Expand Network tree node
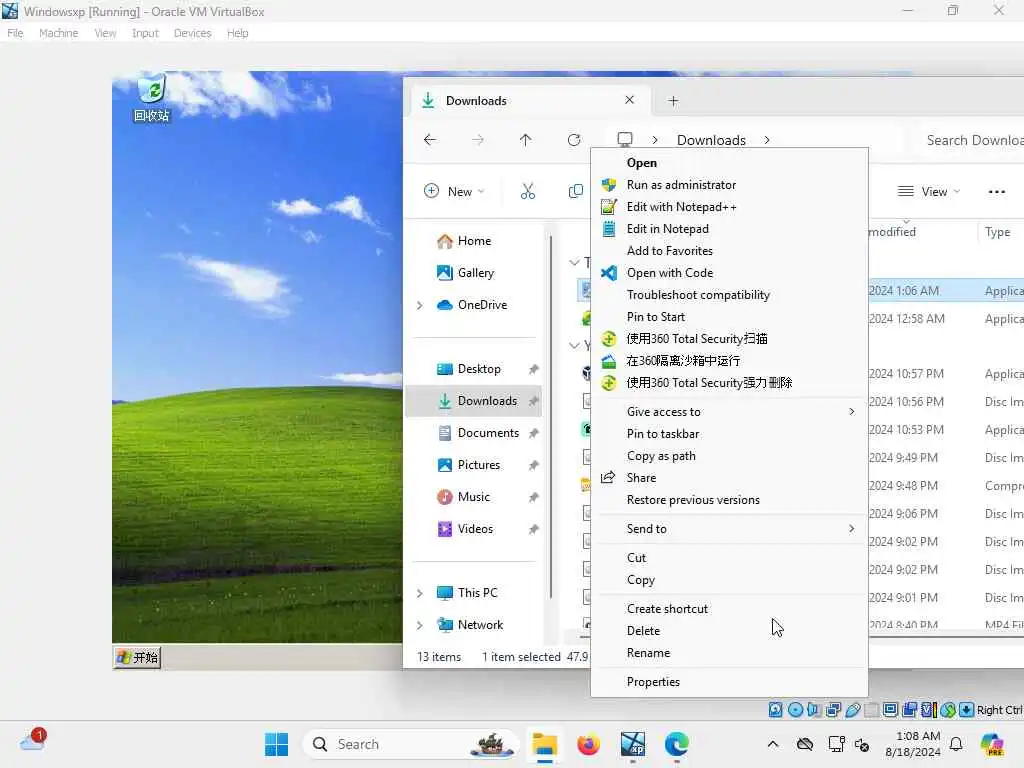Image resolution: width=1024 pixels, height=768 pixels. point(420,625)
